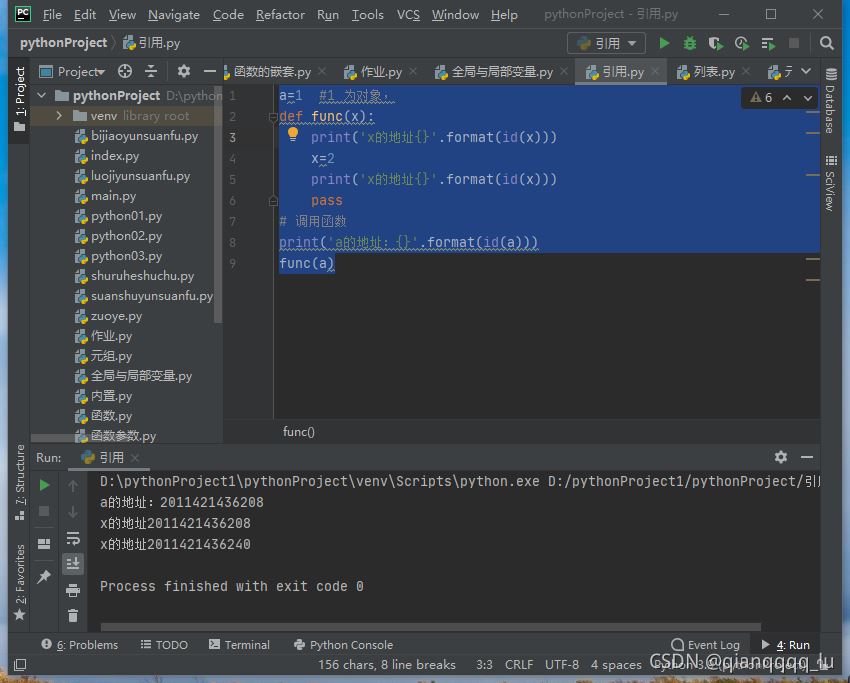Toggle soft-wrap in the Run console
Image resolution: width=850 pixels, height=683 pixels.
73,538
